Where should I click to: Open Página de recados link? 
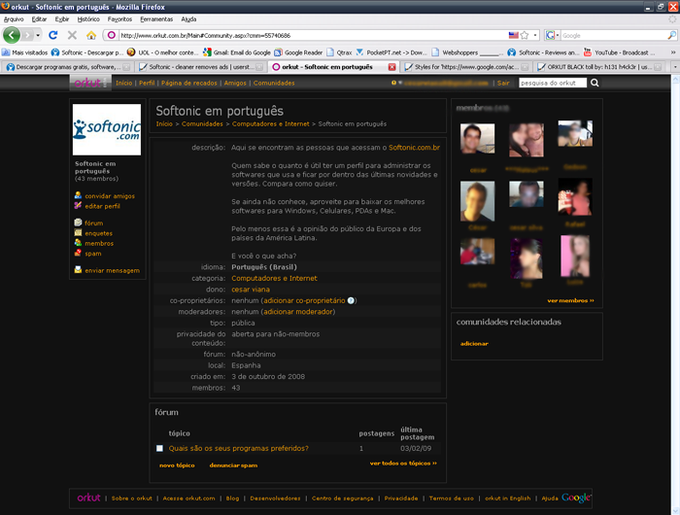point(189,83)
